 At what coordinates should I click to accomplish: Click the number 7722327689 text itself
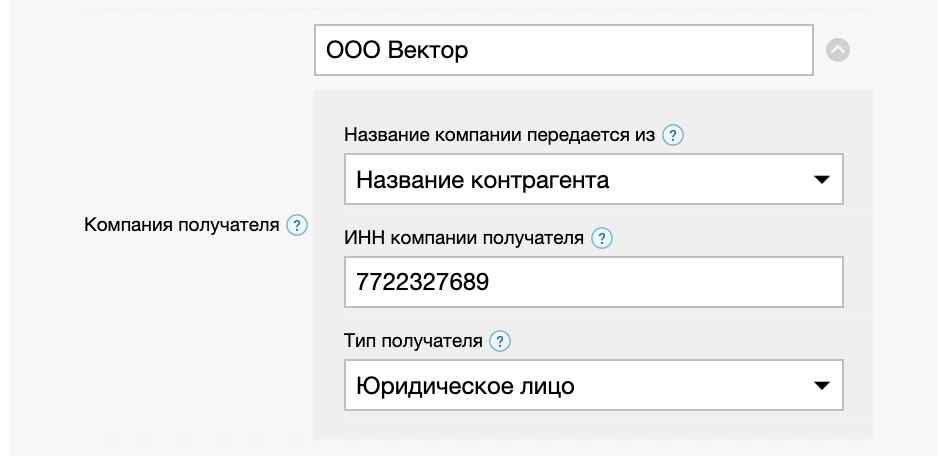point(423,282)
